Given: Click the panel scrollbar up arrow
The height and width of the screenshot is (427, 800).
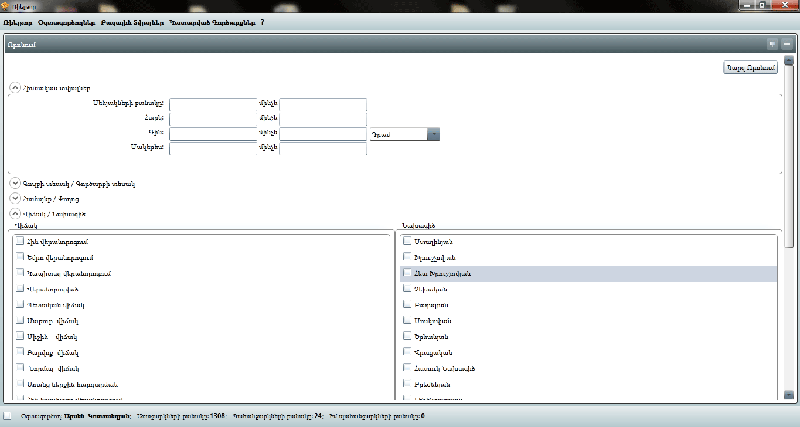Looking at the screenshot, I should (x=789, y=60).
